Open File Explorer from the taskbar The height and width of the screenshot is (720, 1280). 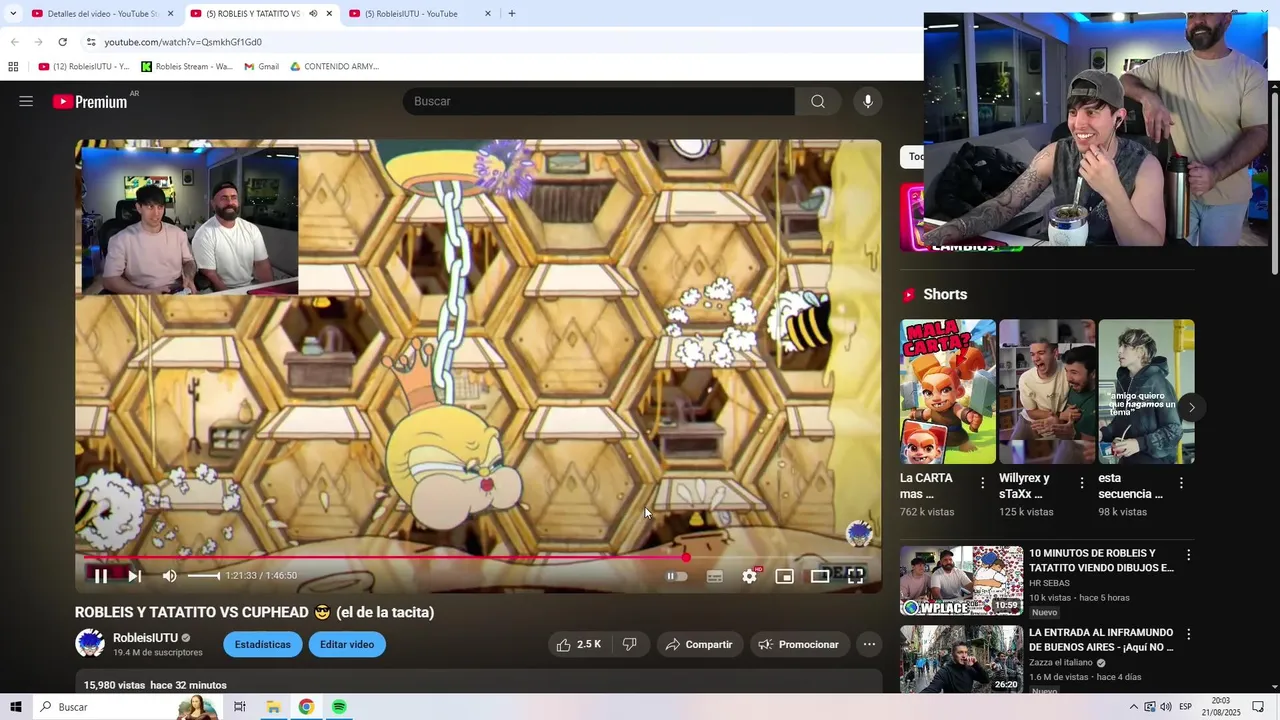[x=273, y=707]
